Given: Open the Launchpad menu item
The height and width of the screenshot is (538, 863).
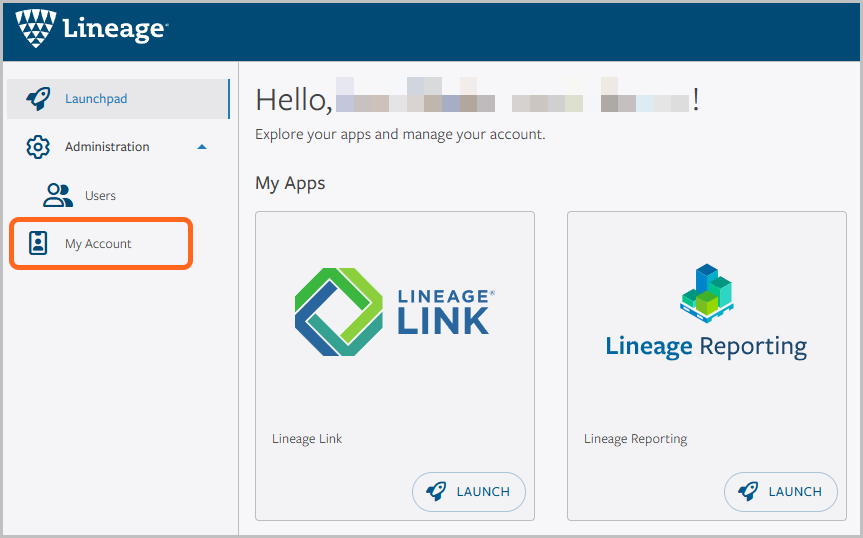Looking at the screenshot, I should click(x=118, y=99).
